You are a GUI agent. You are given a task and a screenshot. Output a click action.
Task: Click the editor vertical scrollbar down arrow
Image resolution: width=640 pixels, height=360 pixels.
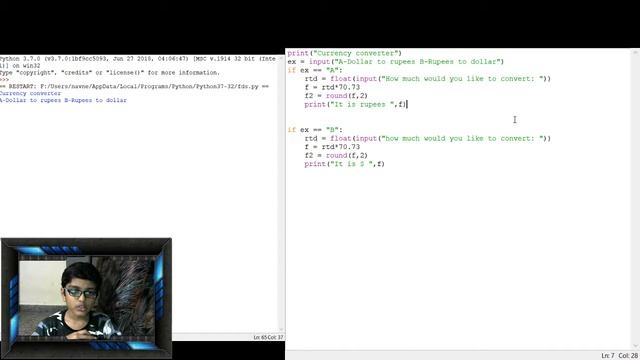tap(636, 346)
